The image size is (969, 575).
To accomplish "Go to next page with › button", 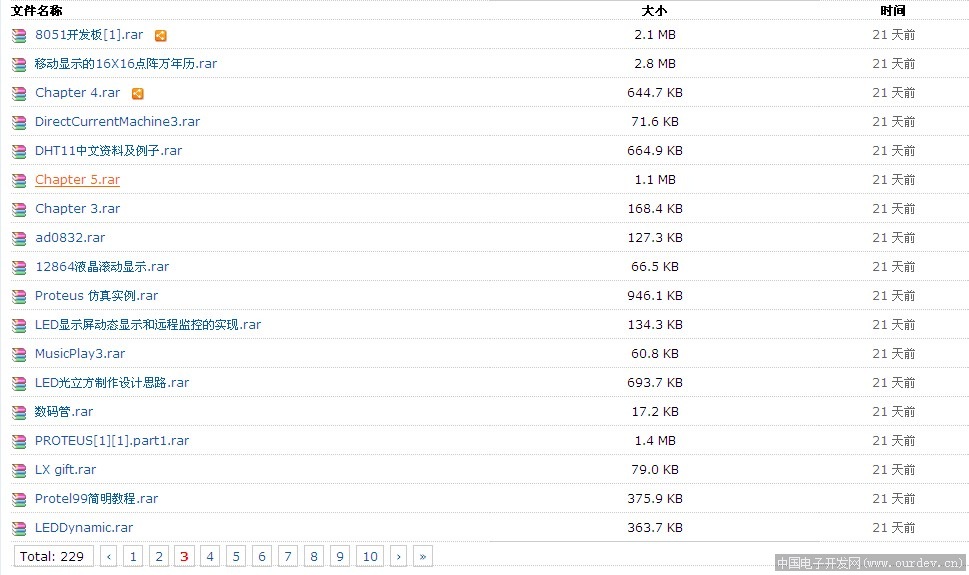I will [x=399, y=556].
